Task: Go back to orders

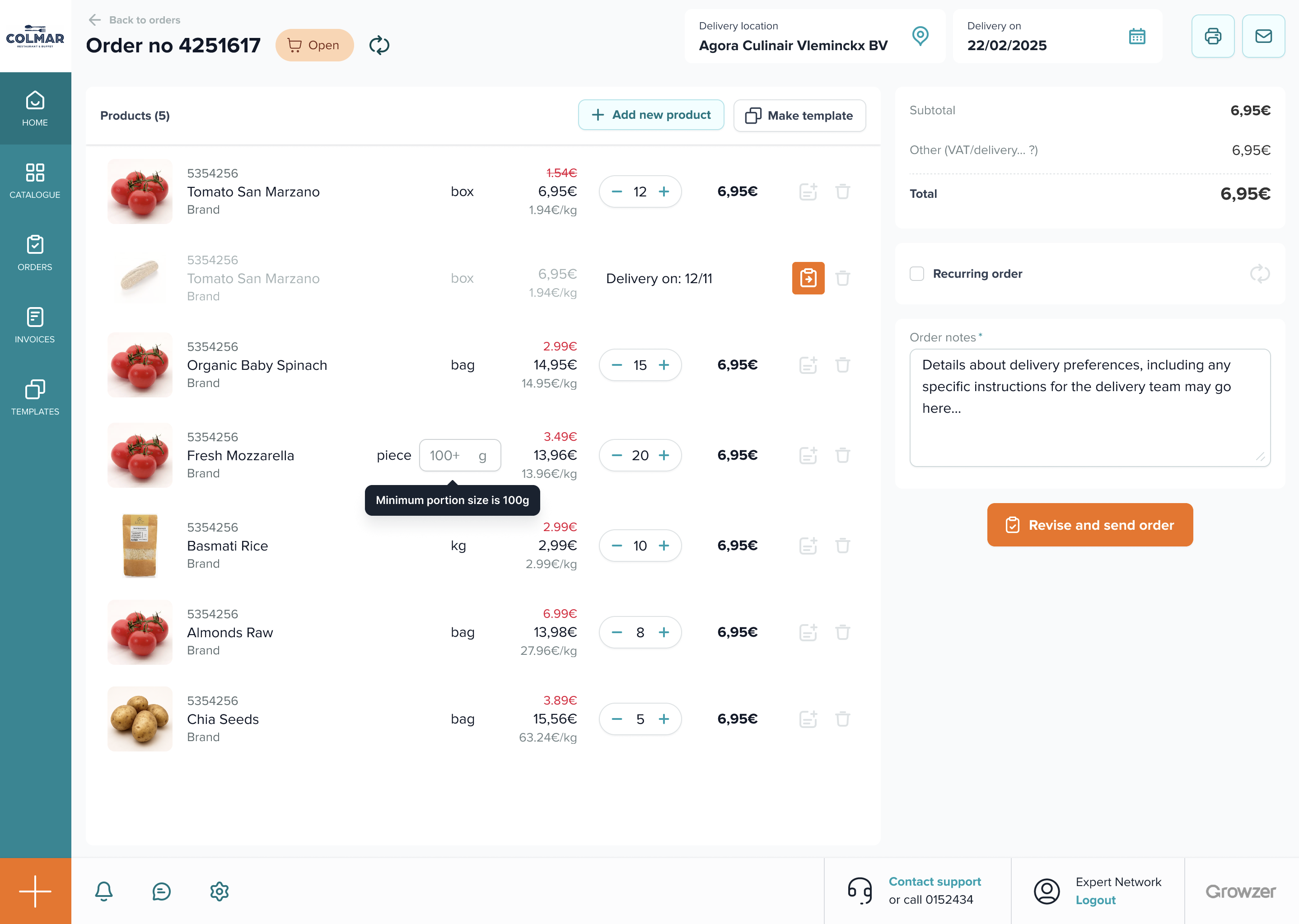Action: pyautogui.click(x=134, y=20)
